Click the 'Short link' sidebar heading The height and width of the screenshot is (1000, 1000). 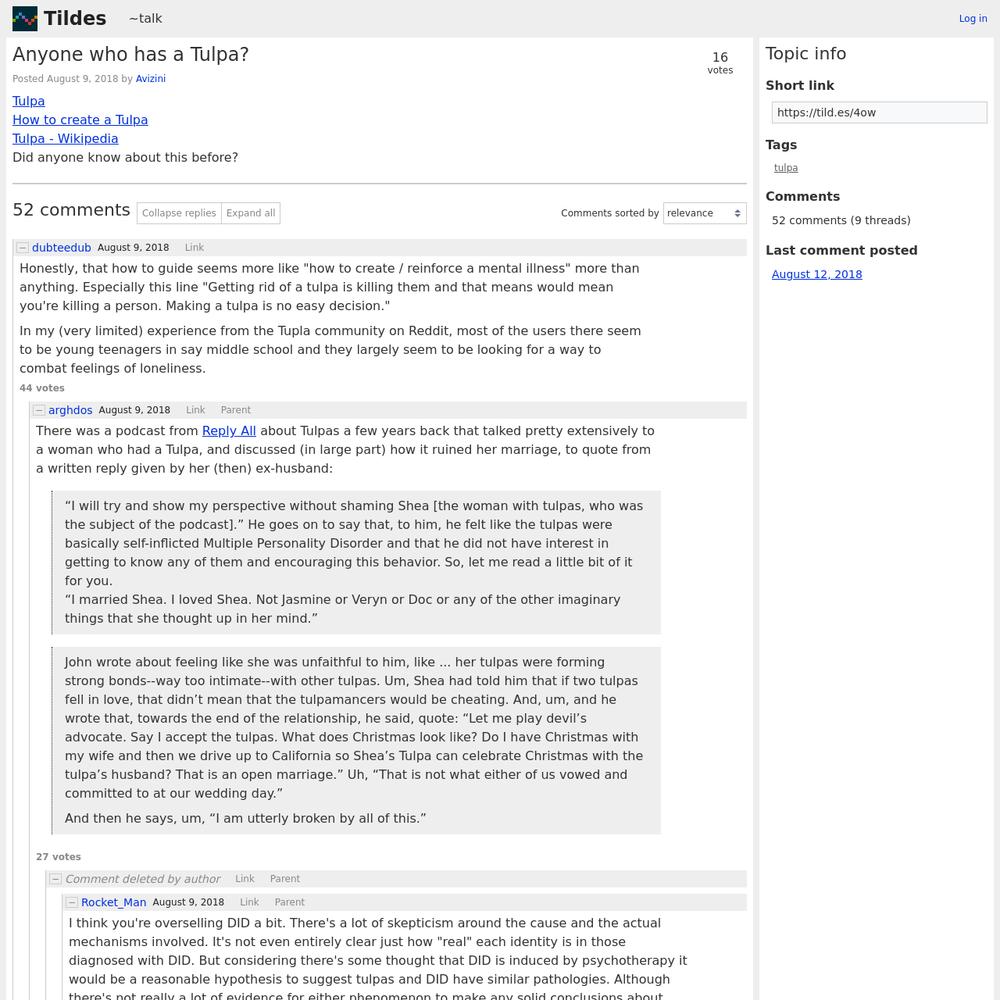800,85
